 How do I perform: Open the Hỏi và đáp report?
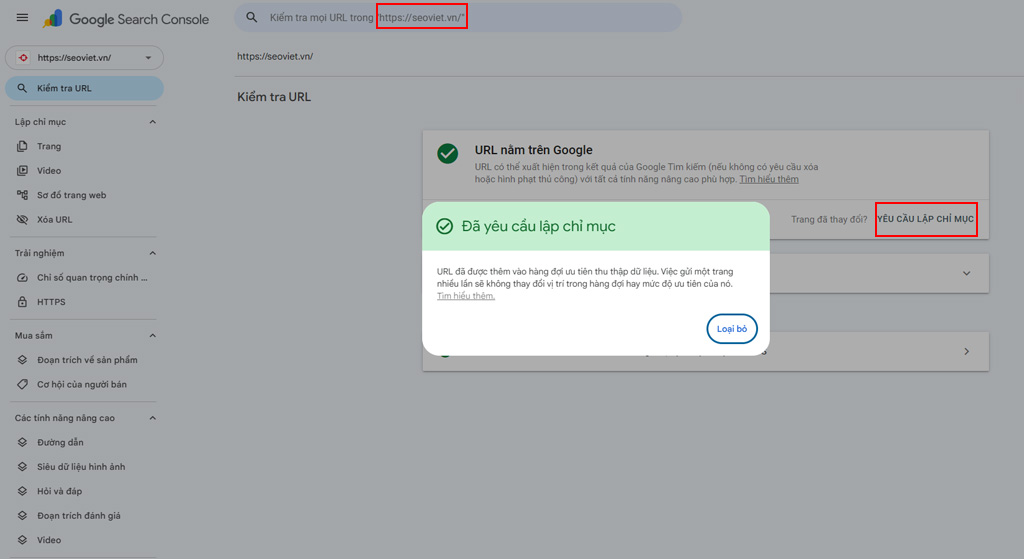click(x=59, y=491)
